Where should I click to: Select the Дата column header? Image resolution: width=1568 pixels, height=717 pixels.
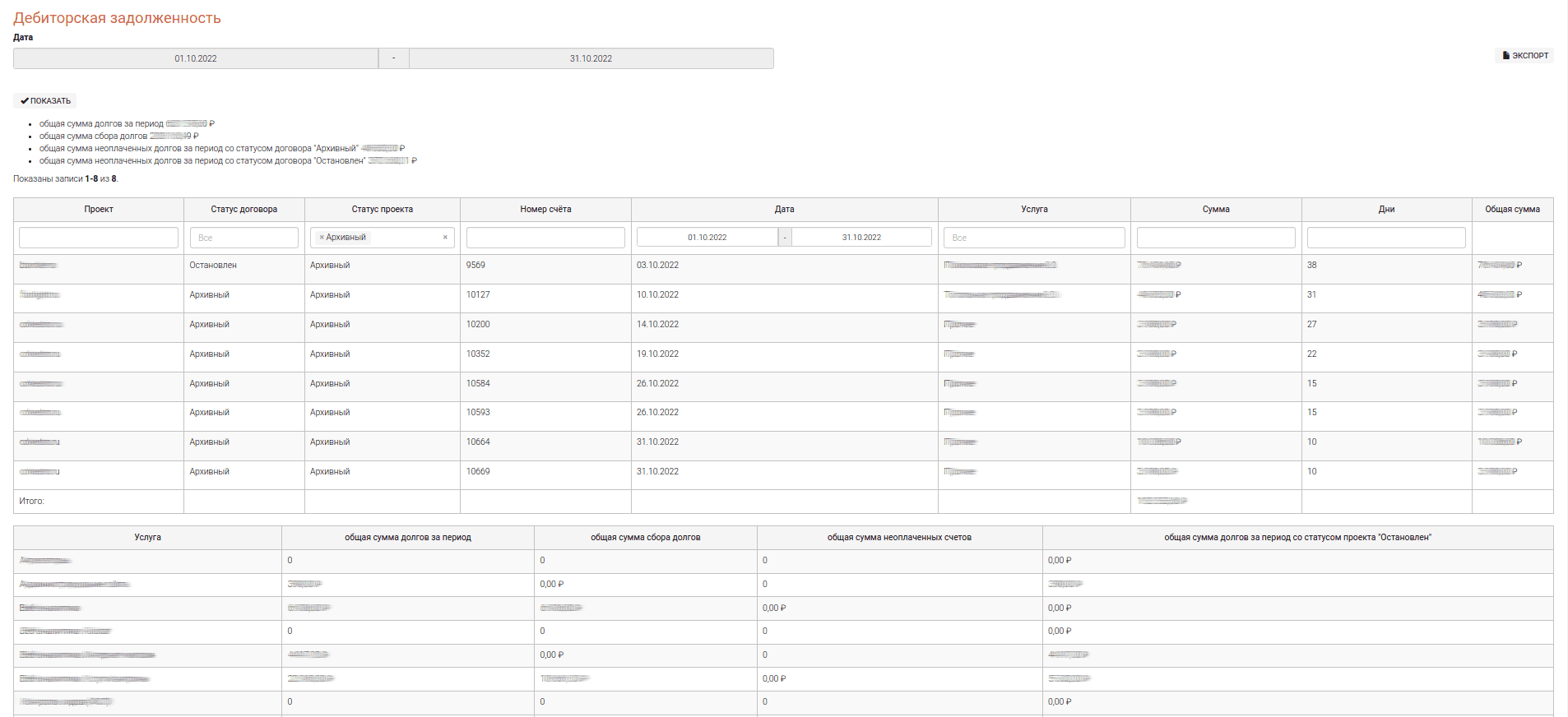pyautogui.click(x=784, y=210)
